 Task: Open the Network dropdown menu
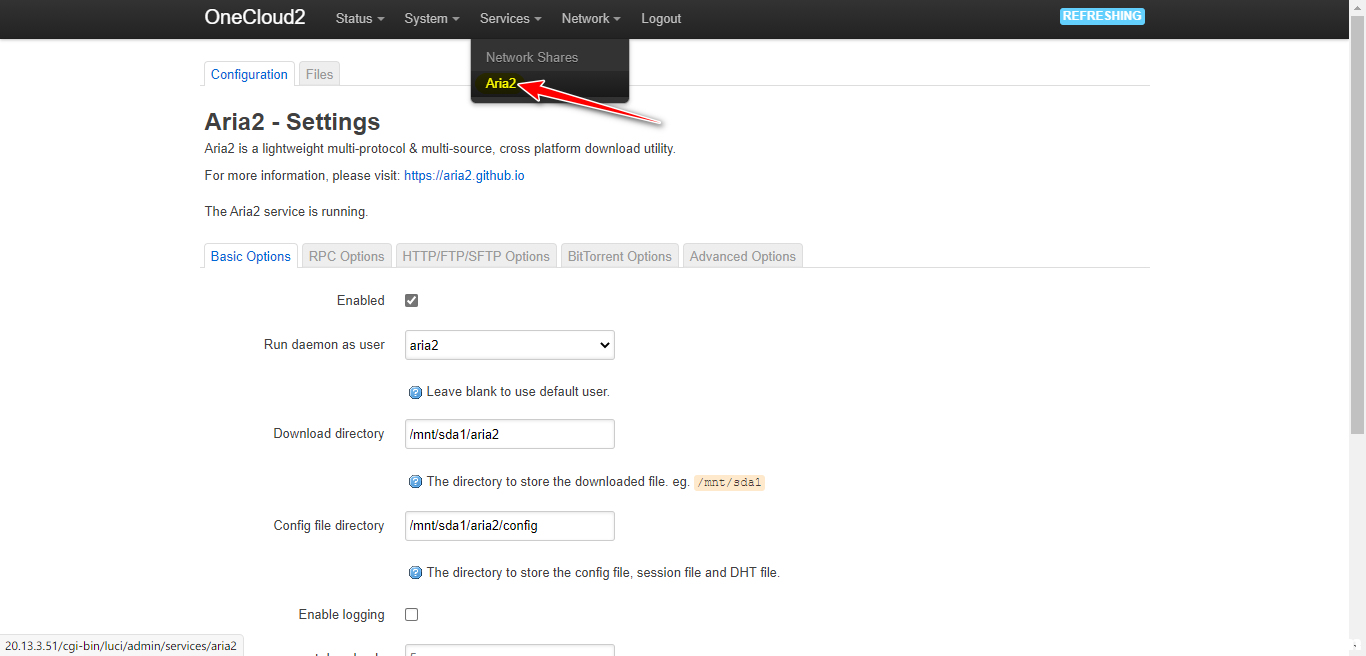coord(590,19)
